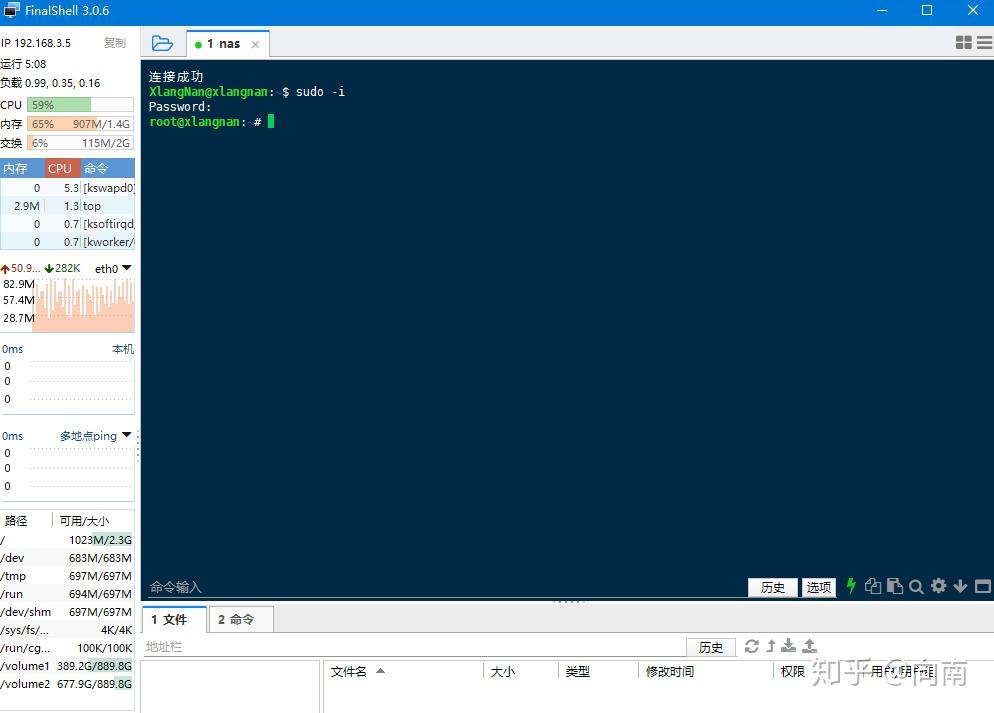Click the open-folder icon for new connection
994x713 pixels.
162,43
